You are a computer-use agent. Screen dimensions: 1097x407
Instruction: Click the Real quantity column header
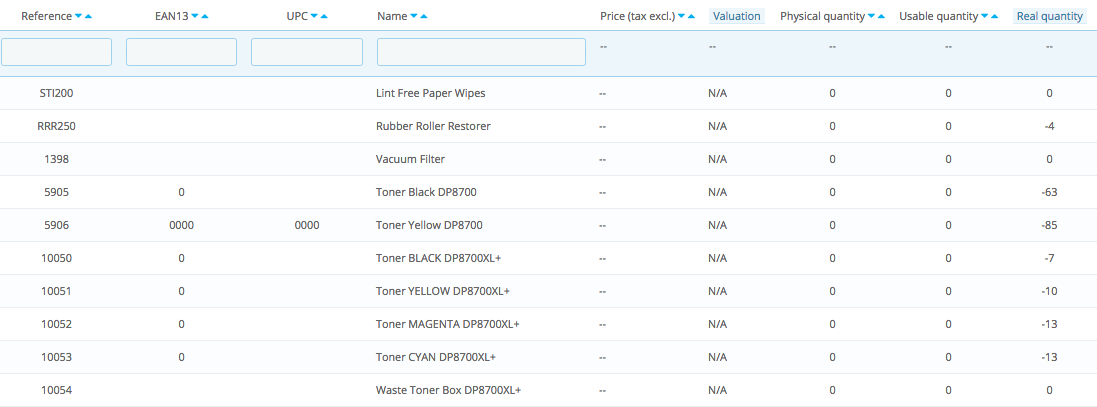point(1049,16)
